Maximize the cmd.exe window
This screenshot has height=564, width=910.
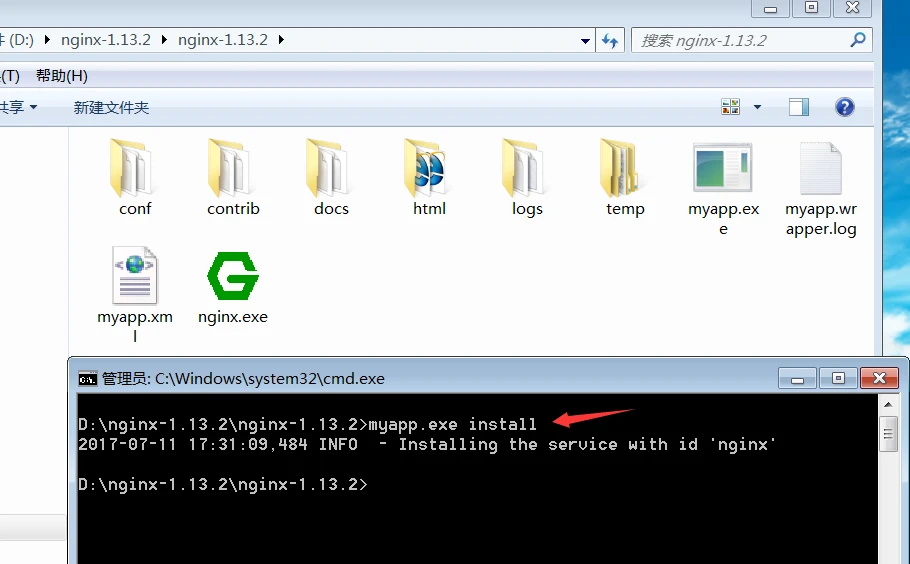pos(838,378)
